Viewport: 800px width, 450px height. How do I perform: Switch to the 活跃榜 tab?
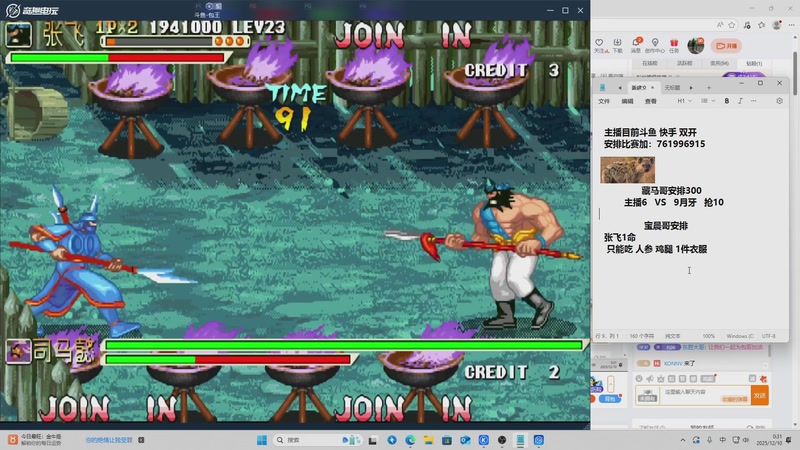pos(684,63)
